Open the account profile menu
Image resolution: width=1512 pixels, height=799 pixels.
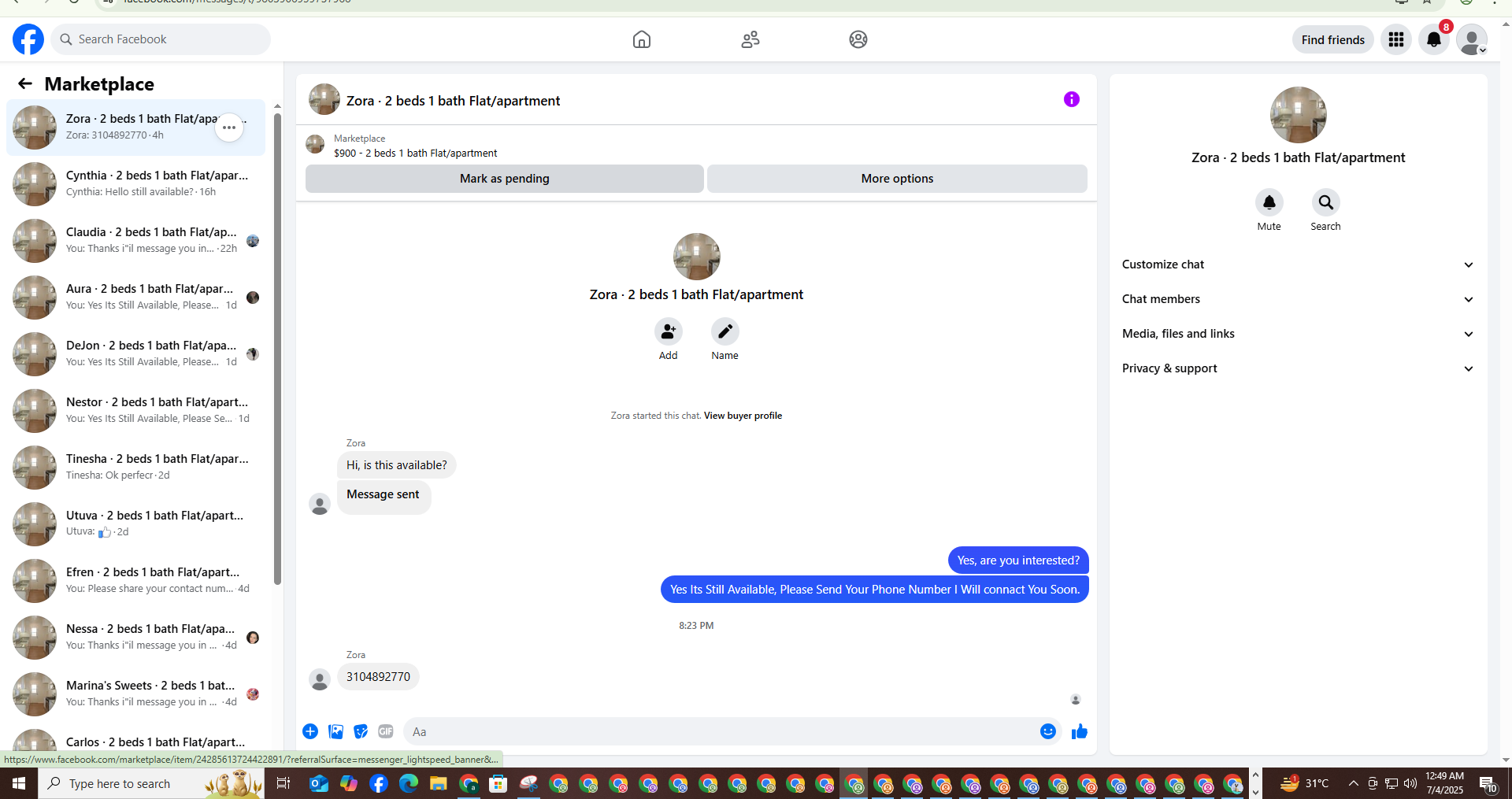1471,39
